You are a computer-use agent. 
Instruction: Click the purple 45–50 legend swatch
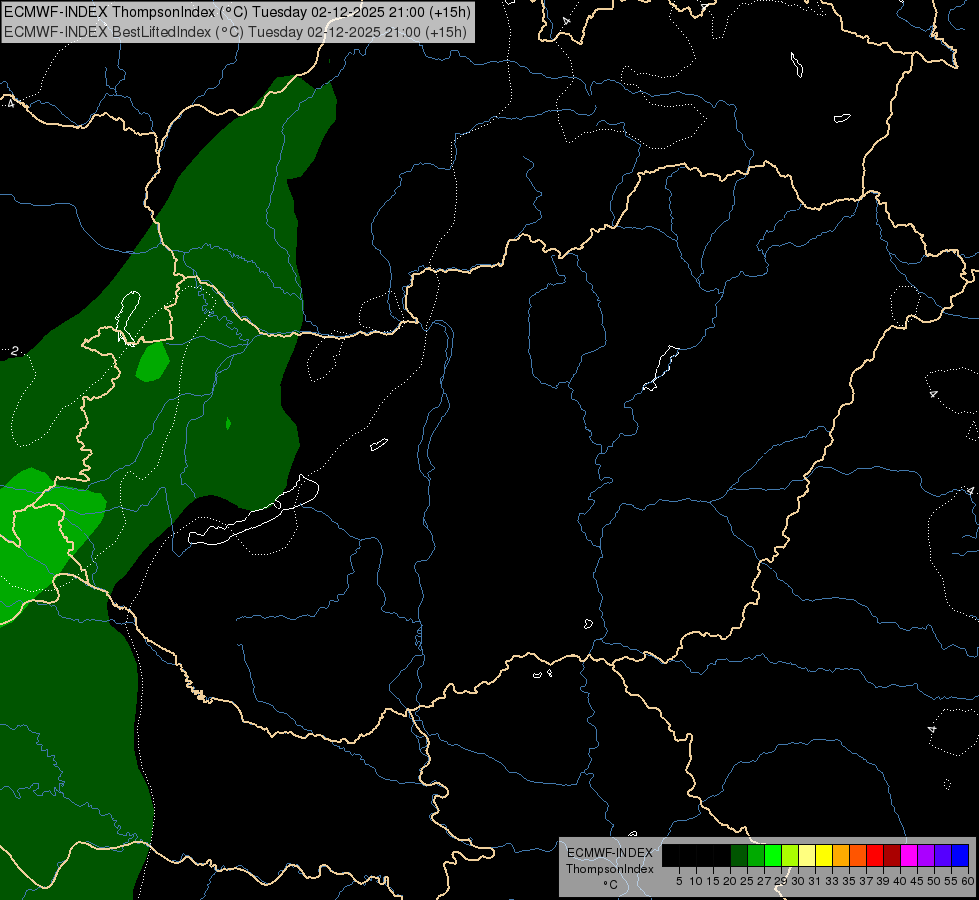click(926, 855)
